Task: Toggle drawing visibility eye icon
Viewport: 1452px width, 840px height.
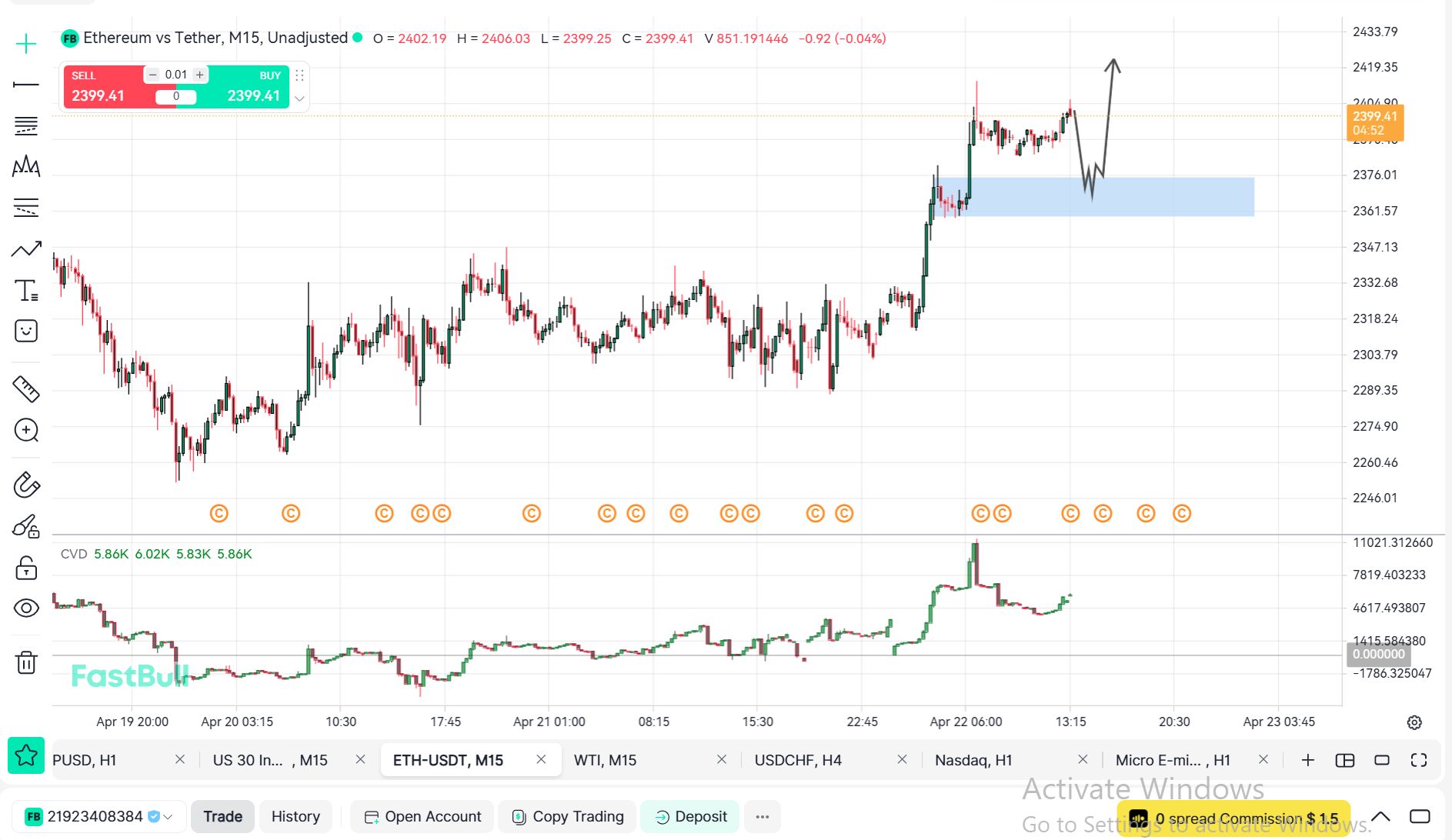Action: click(x=26, y=608)
